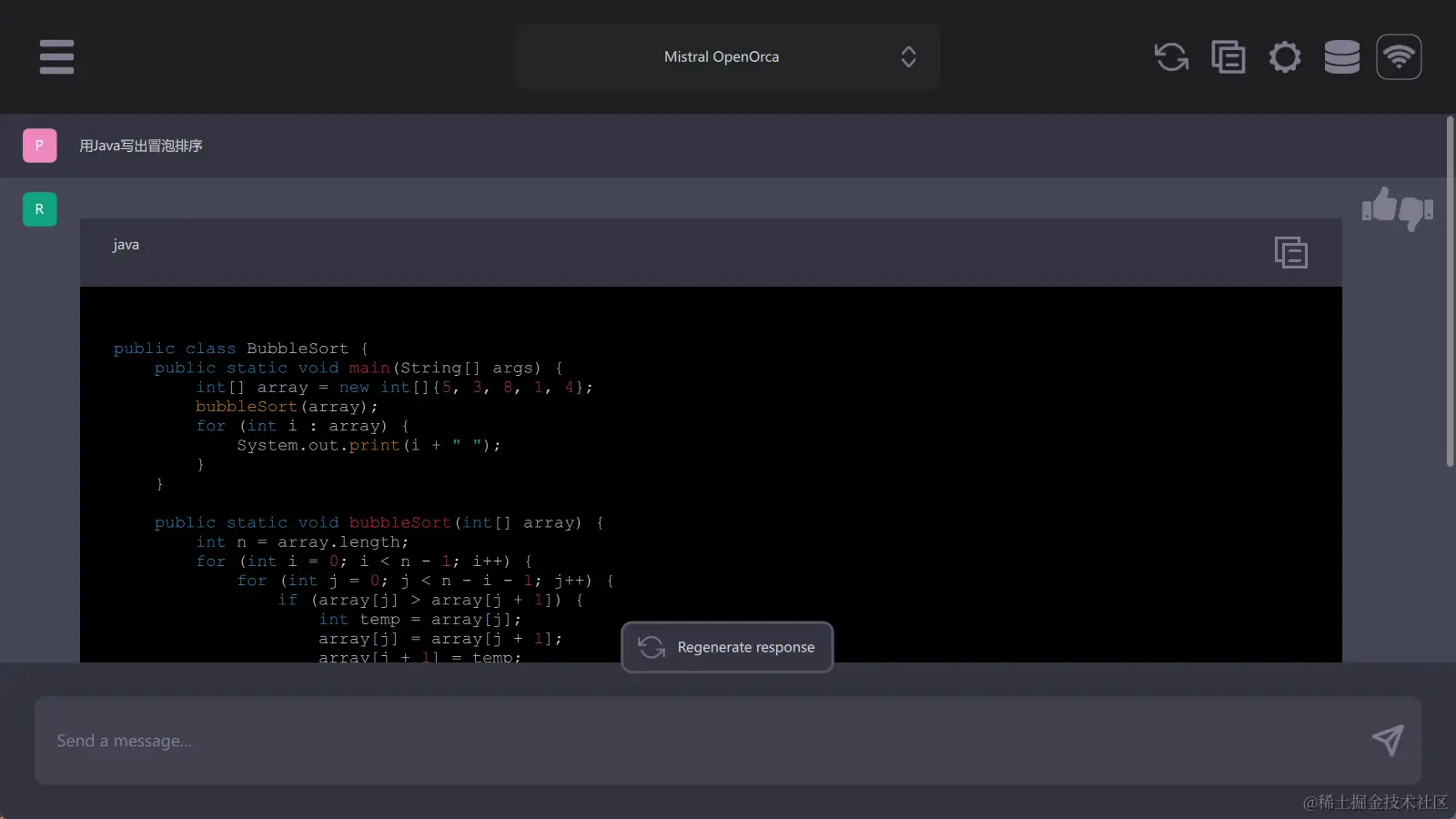This screenshot has height=819, width=1456.
Task: Copy the Java code block
Action: 1291,252
